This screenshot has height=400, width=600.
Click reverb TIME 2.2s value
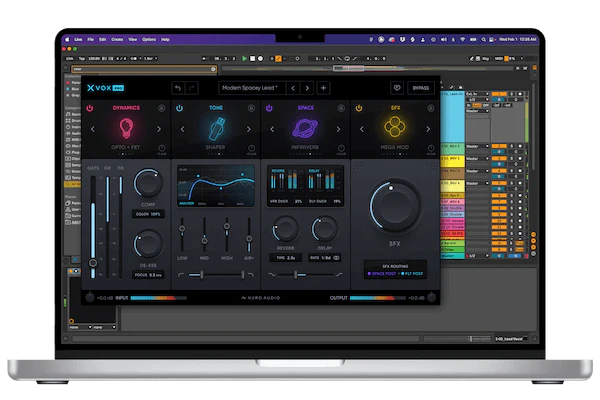[285, 258]
